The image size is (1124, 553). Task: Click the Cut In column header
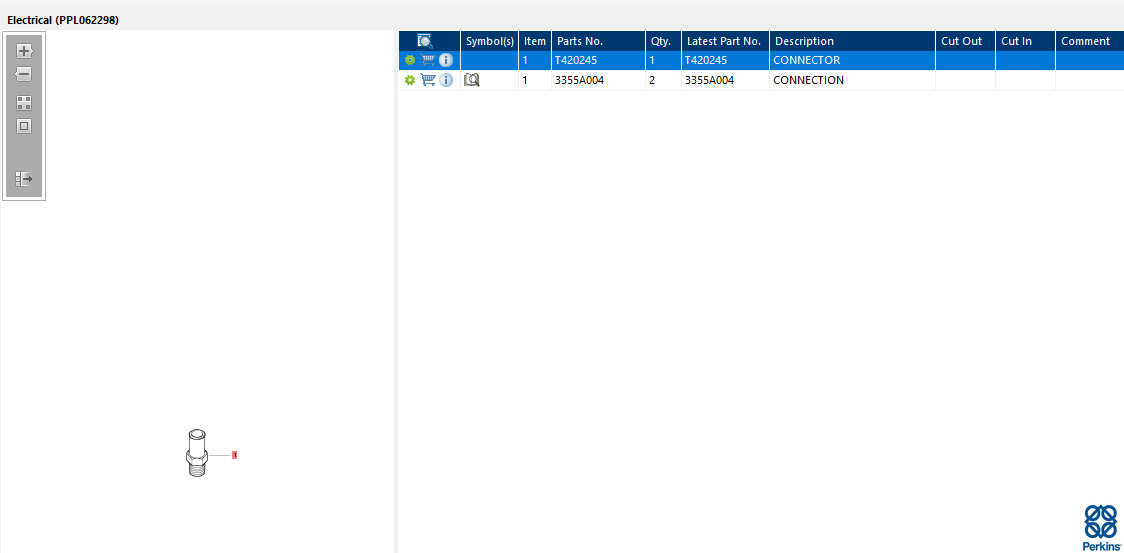coord(1025,41)
